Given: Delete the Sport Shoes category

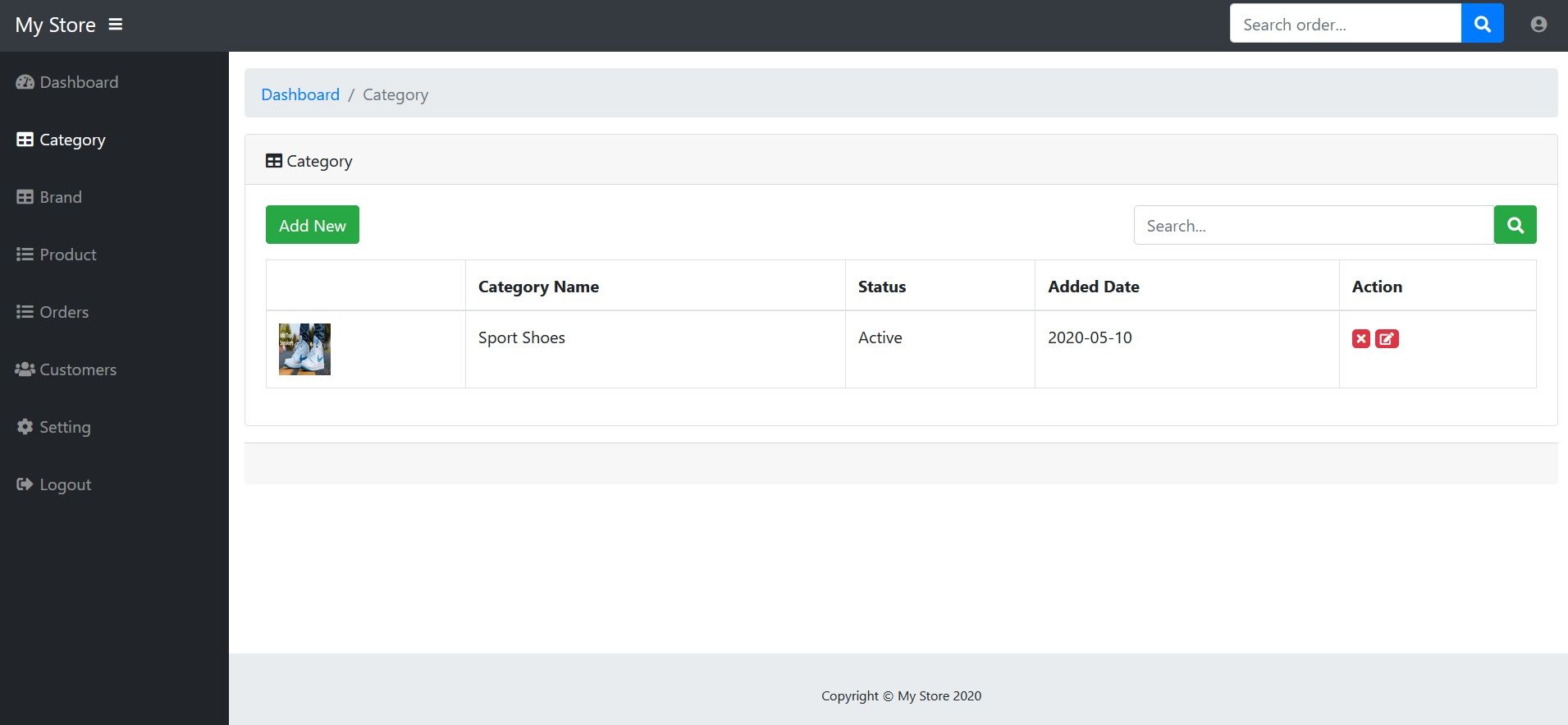Looking at the screenshot, I should [1360, 338].
